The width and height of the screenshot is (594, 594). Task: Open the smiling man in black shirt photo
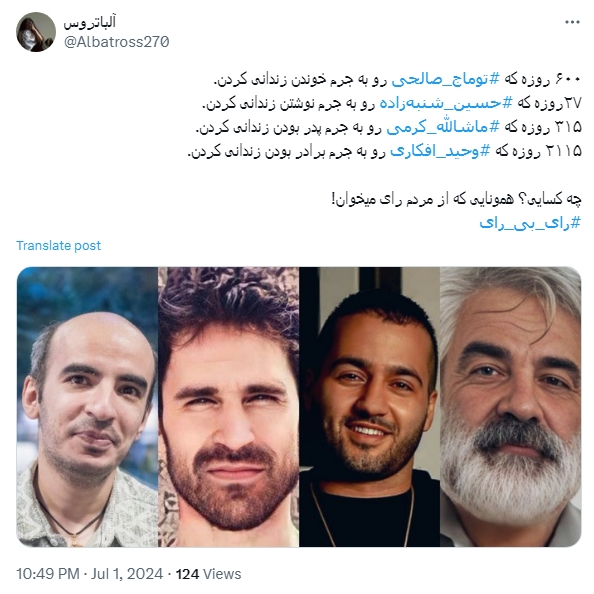click(x=369, y=407)
